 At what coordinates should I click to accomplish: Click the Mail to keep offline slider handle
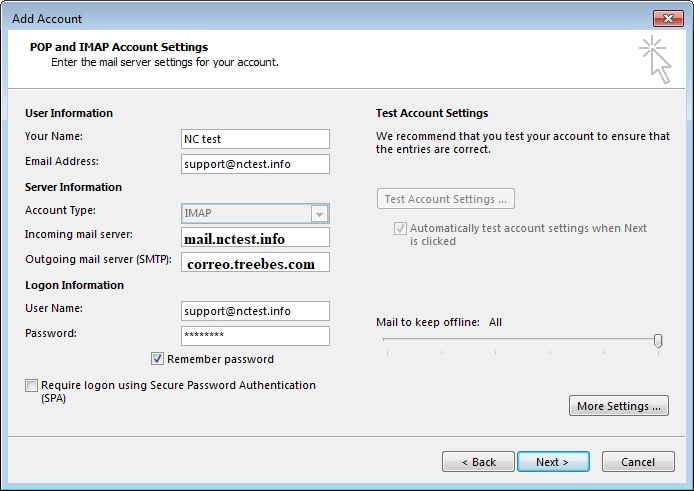(x=658, y=340)
